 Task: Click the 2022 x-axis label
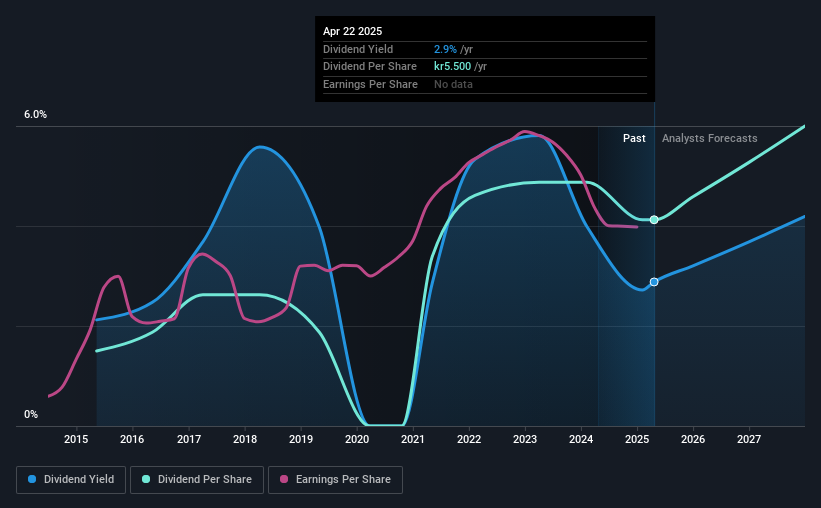click(x=469, y=439)
